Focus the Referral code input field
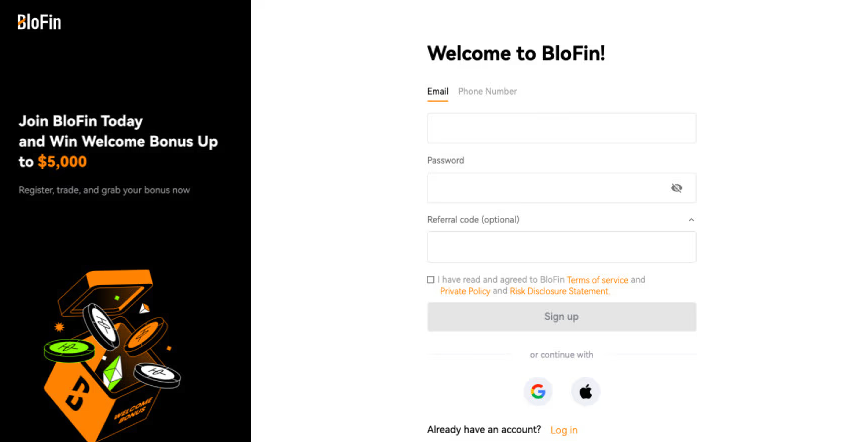The width and height of the screenshot is (868, 442). tap(561, 247)
